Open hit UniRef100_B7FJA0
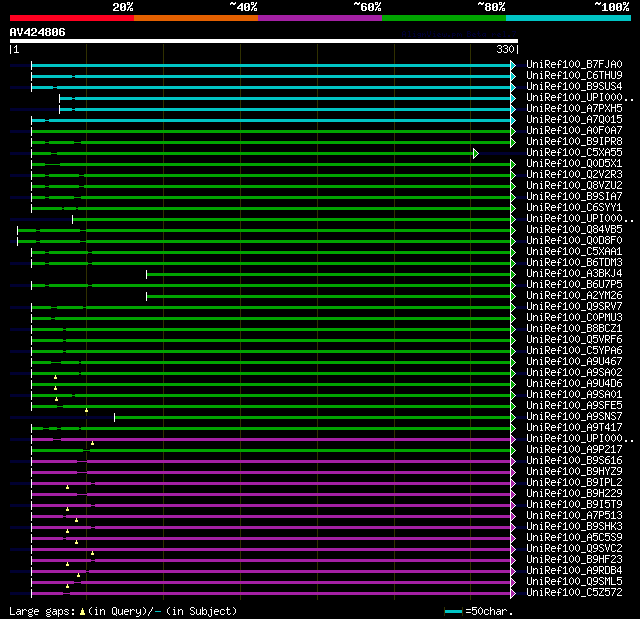 tap(574, 64)
